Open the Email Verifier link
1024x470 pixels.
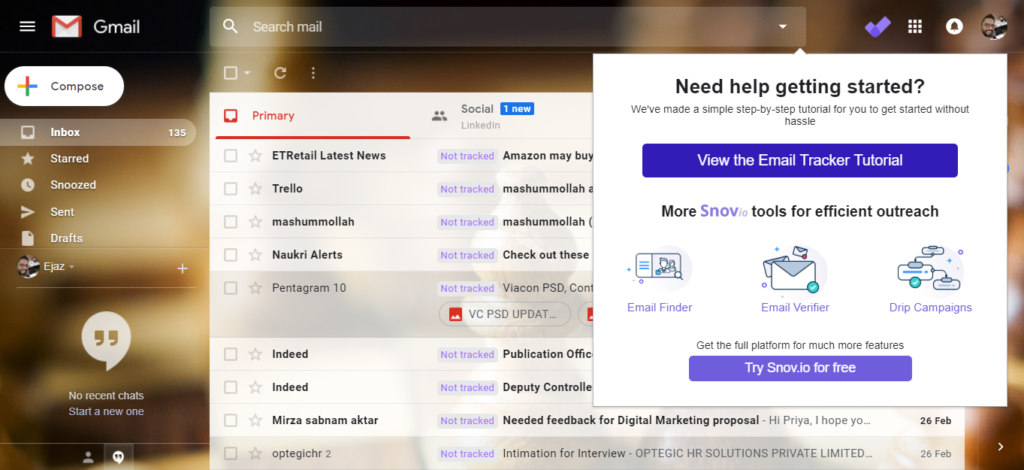click(795, 307)
